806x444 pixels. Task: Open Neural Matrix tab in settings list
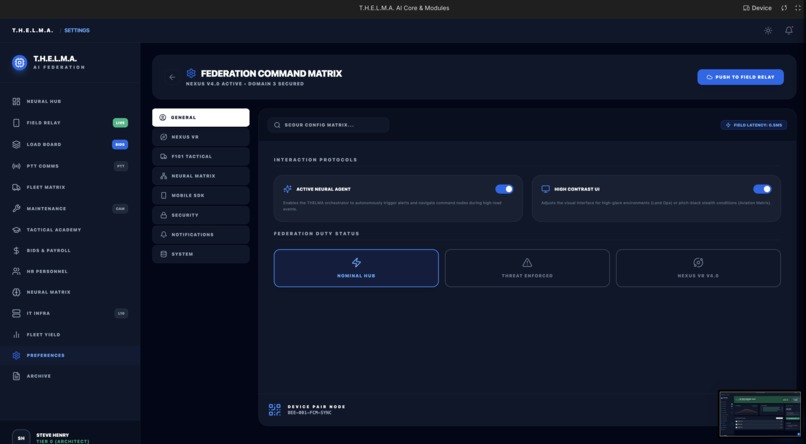201,176
